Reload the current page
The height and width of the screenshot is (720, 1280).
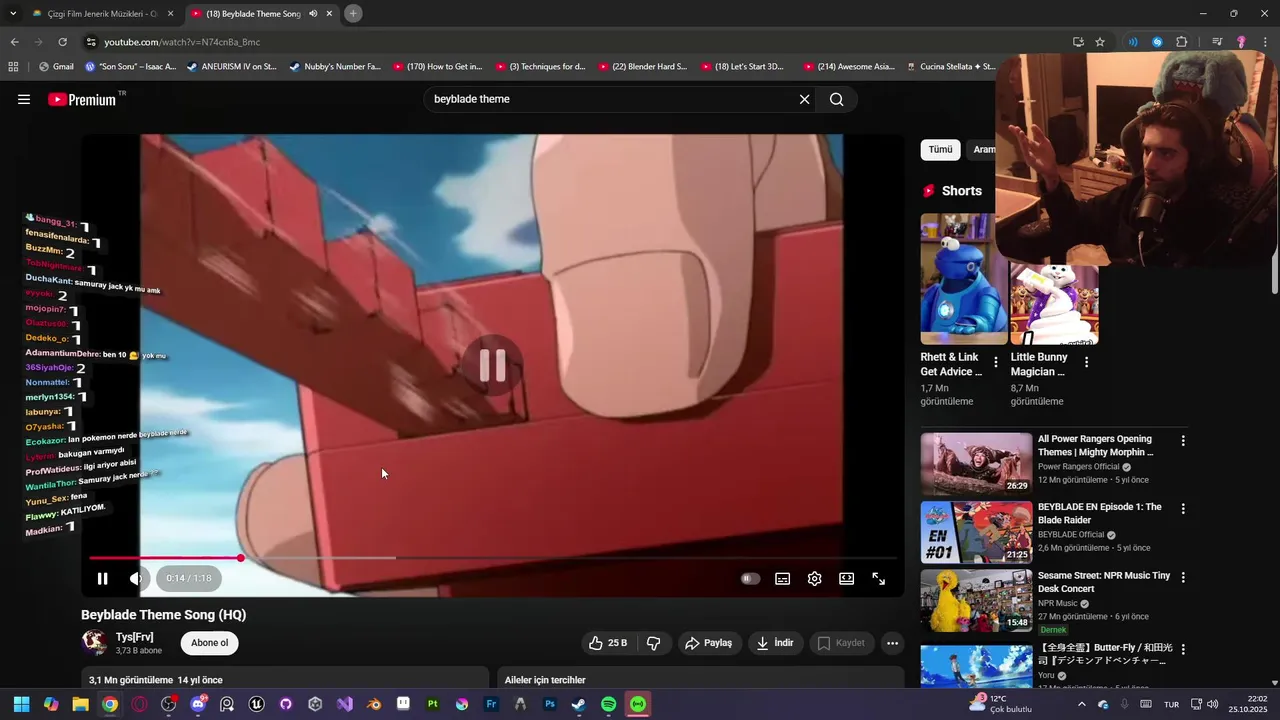[x=62, y=42]
